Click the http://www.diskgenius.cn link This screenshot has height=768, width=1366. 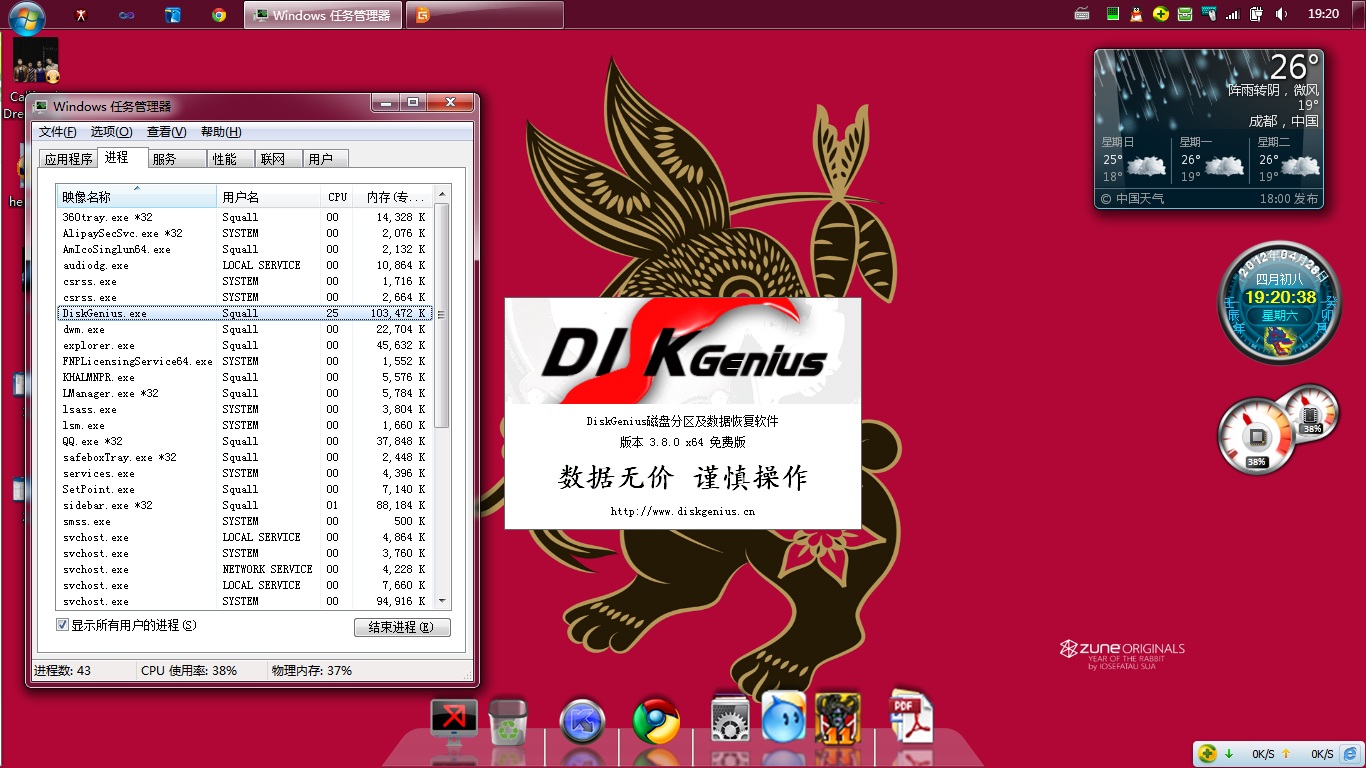[x=682, y=511]
